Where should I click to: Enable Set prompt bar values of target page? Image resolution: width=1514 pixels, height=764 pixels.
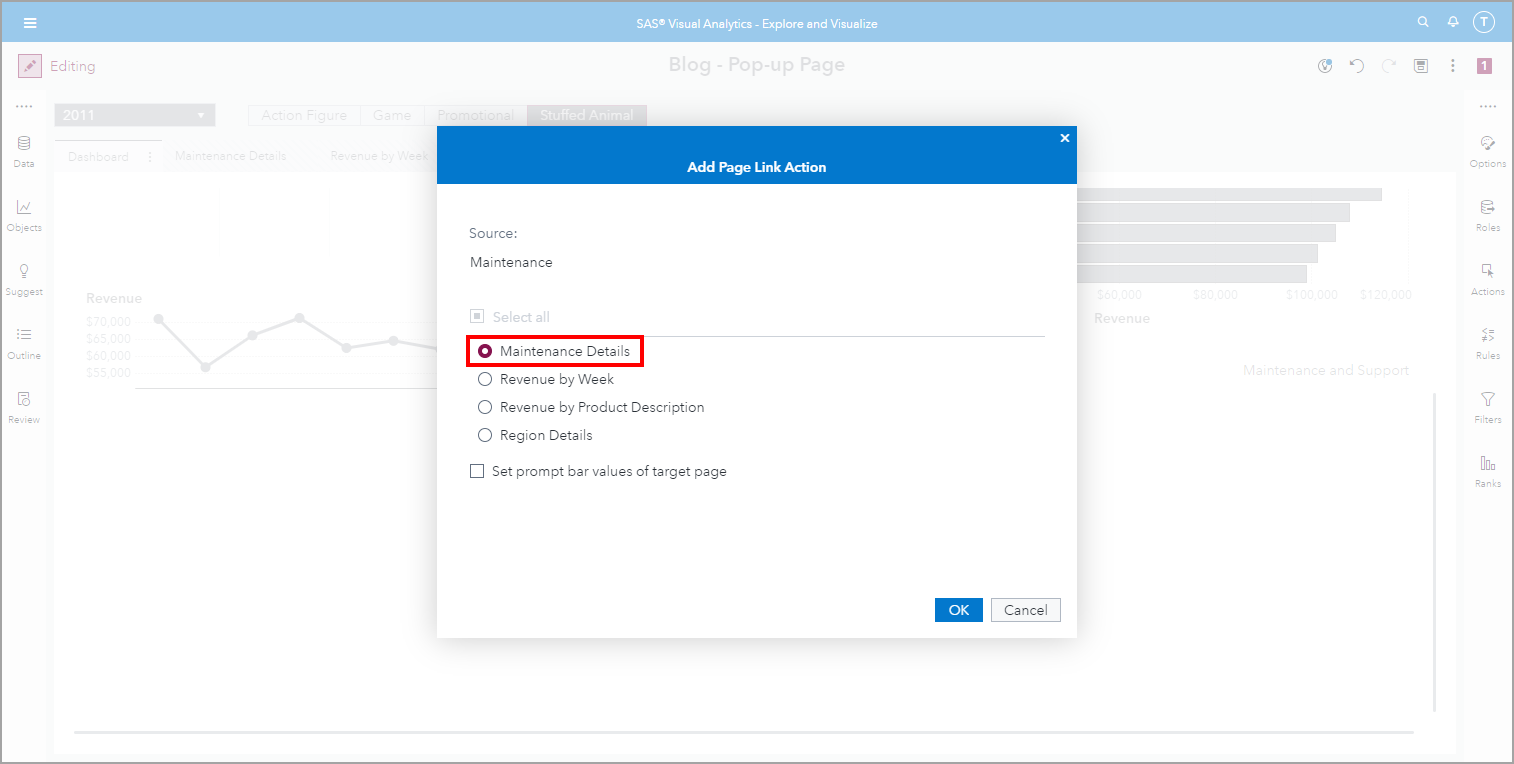(x=477, y=470)
